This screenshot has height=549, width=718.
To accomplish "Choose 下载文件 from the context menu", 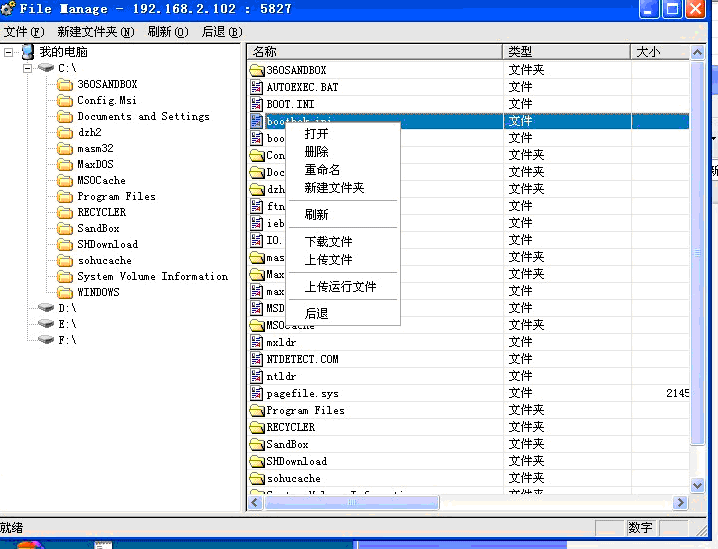I will 328,242.
